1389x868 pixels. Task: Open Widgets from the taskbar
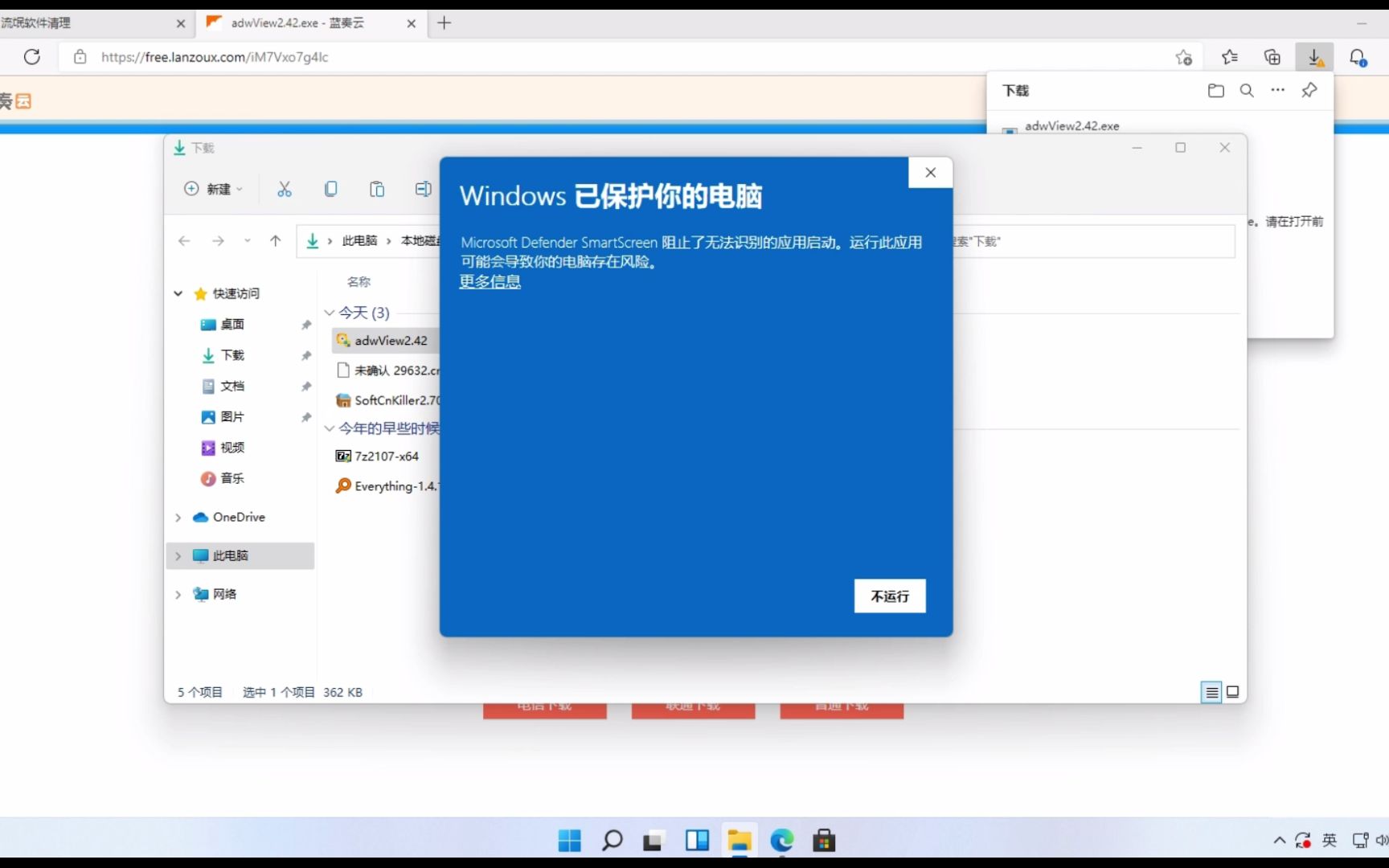(697, 841)
